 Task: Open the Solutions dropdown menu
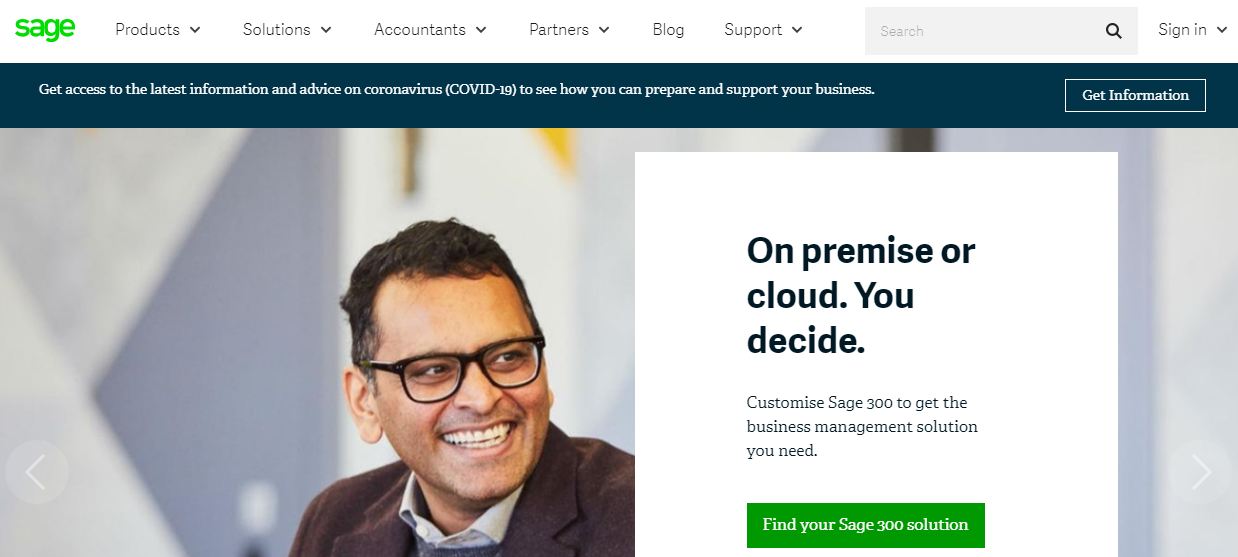[287, 30]
